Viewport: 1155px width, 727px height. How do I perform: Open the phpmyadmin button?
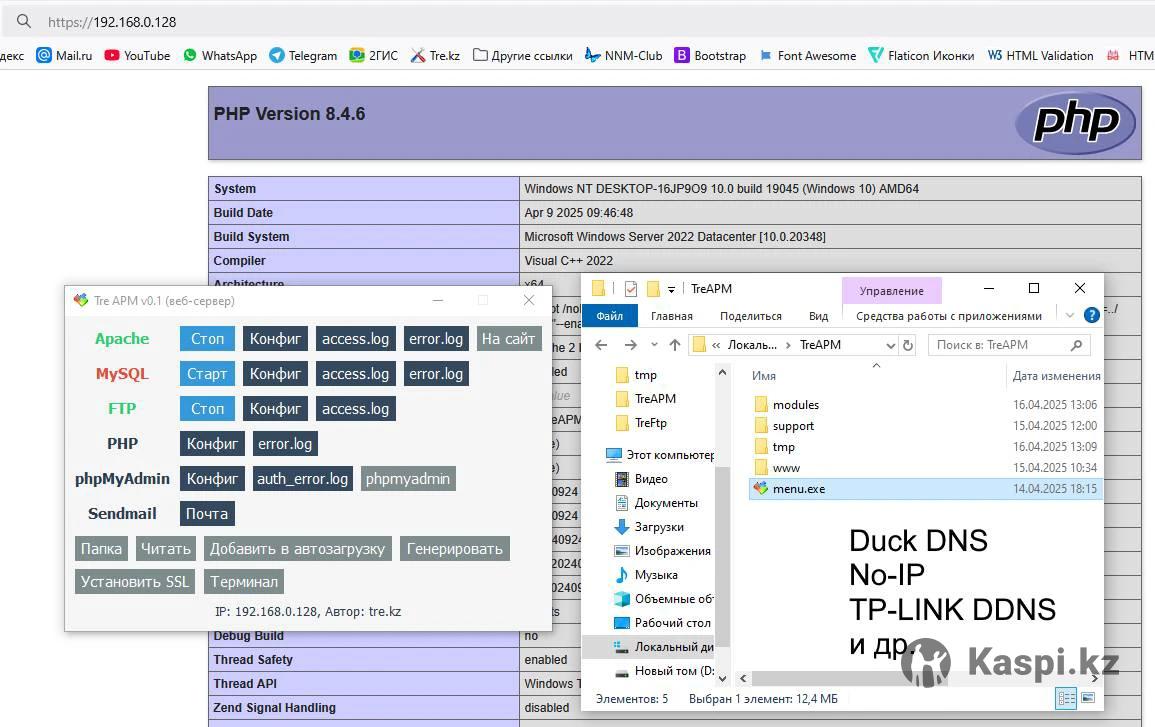click(x=408, y=479)
